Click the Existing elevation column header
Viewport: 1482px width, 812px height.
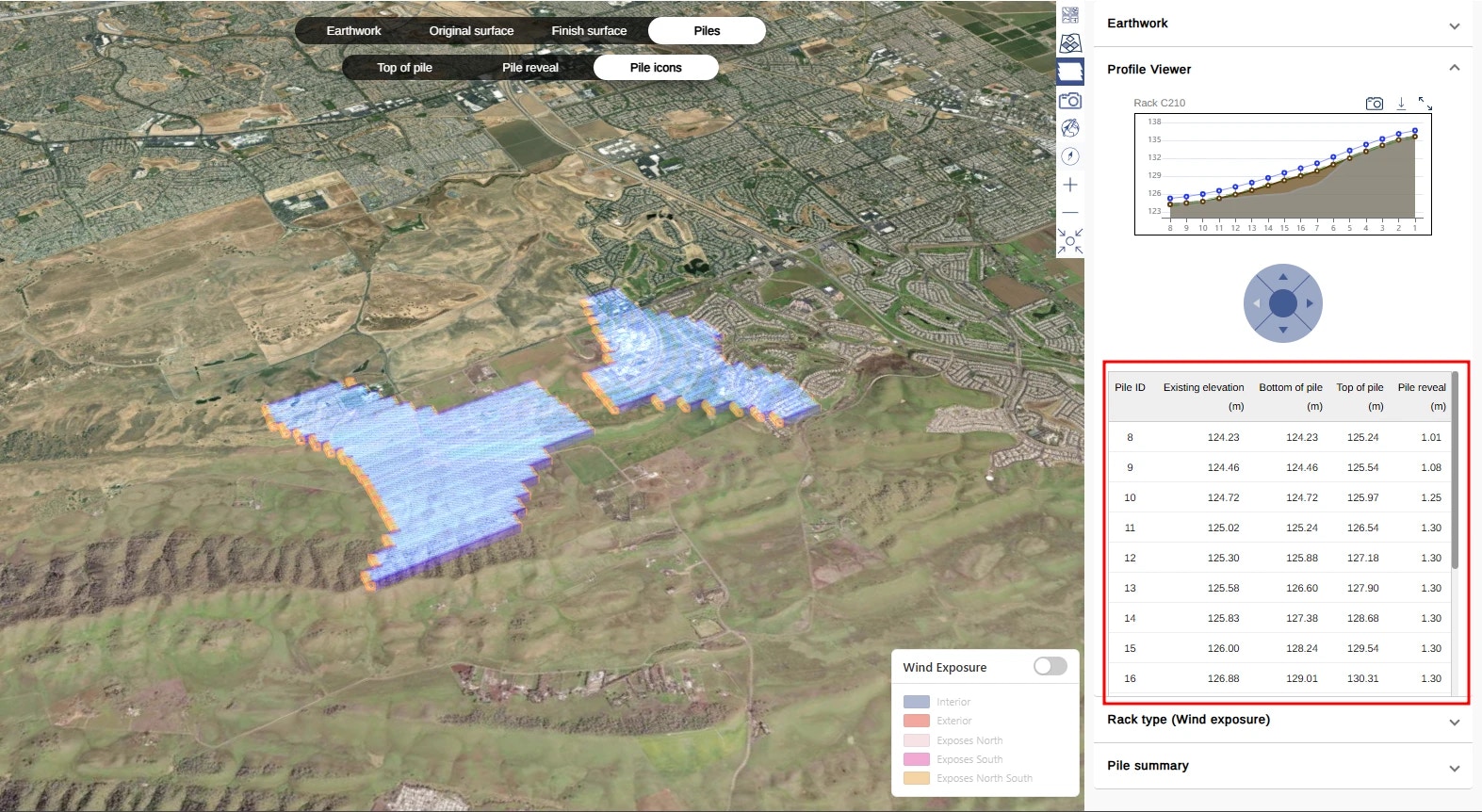pyautogui.click(x=1203, y=397)
